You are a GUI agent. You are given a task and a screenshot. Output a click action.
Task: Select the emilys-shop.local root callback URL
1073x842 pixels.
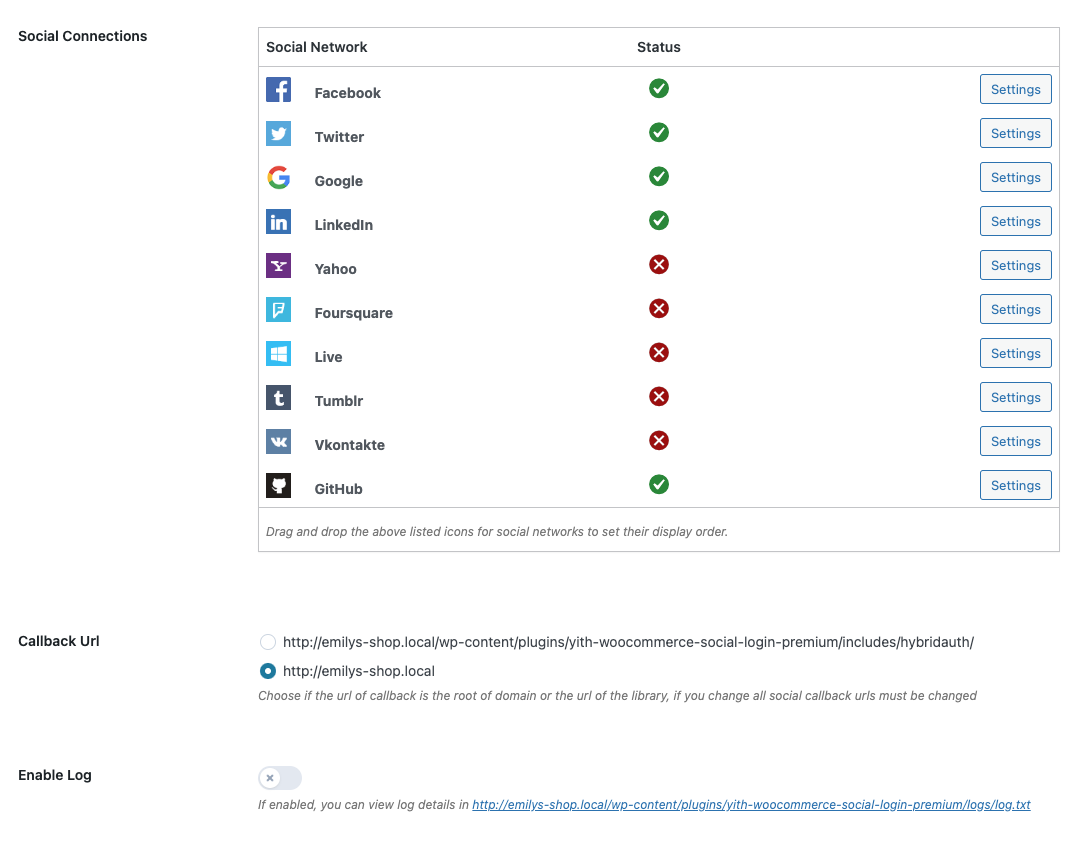tap(268, 671)
